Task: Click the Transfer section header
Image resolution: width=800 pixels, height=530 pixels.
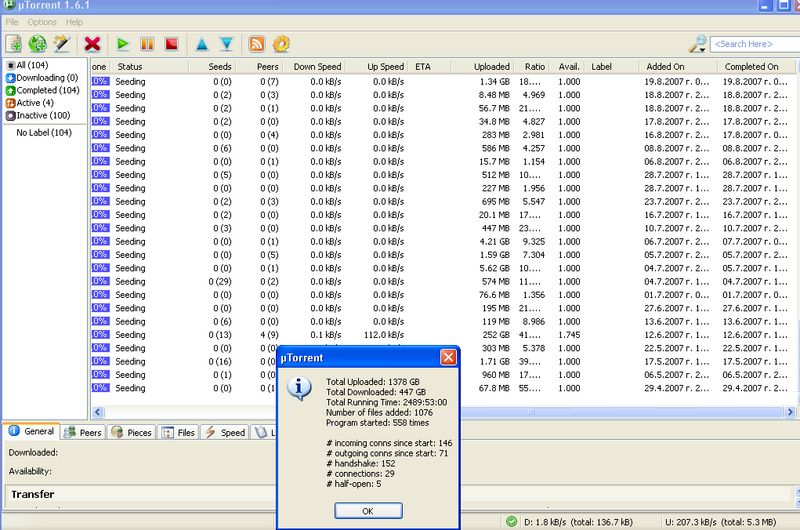Action: [33, 494]
